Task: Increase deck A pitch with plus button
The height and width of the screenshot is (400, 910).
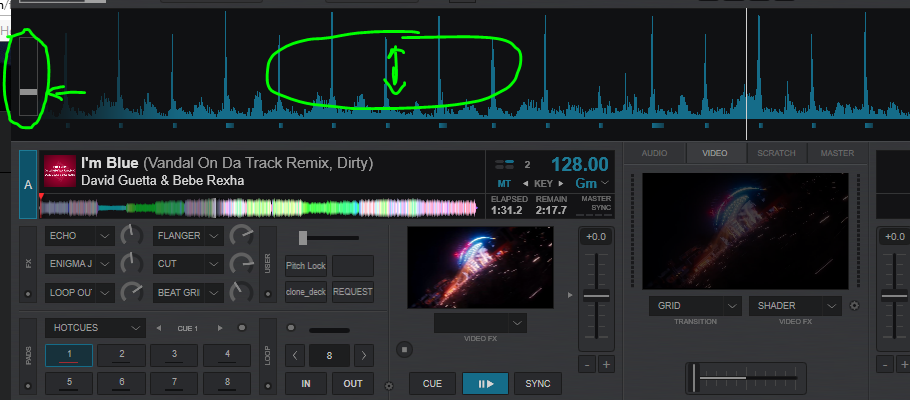Action: point(606,365)
